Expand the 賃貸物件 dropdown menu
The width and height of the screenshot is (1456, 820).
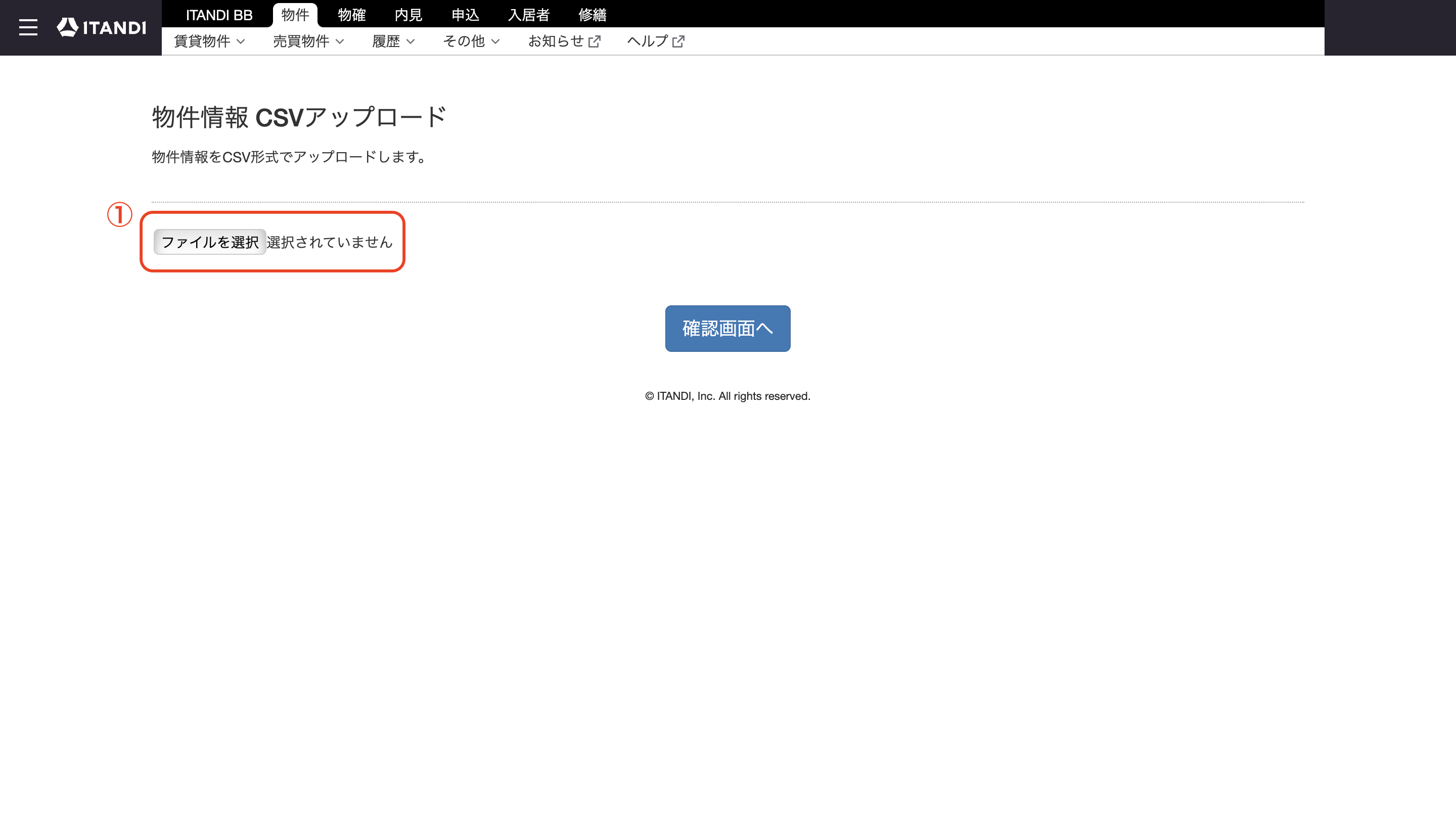pyautogui.click(x=209, y=41)
